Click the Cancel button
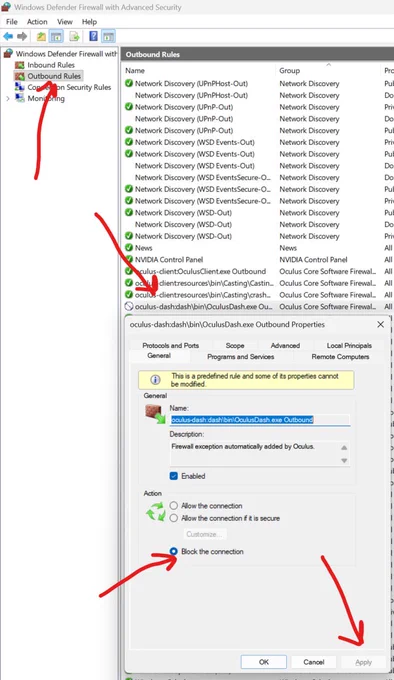The width and height of the screenshot is (394, 680). 314,662
